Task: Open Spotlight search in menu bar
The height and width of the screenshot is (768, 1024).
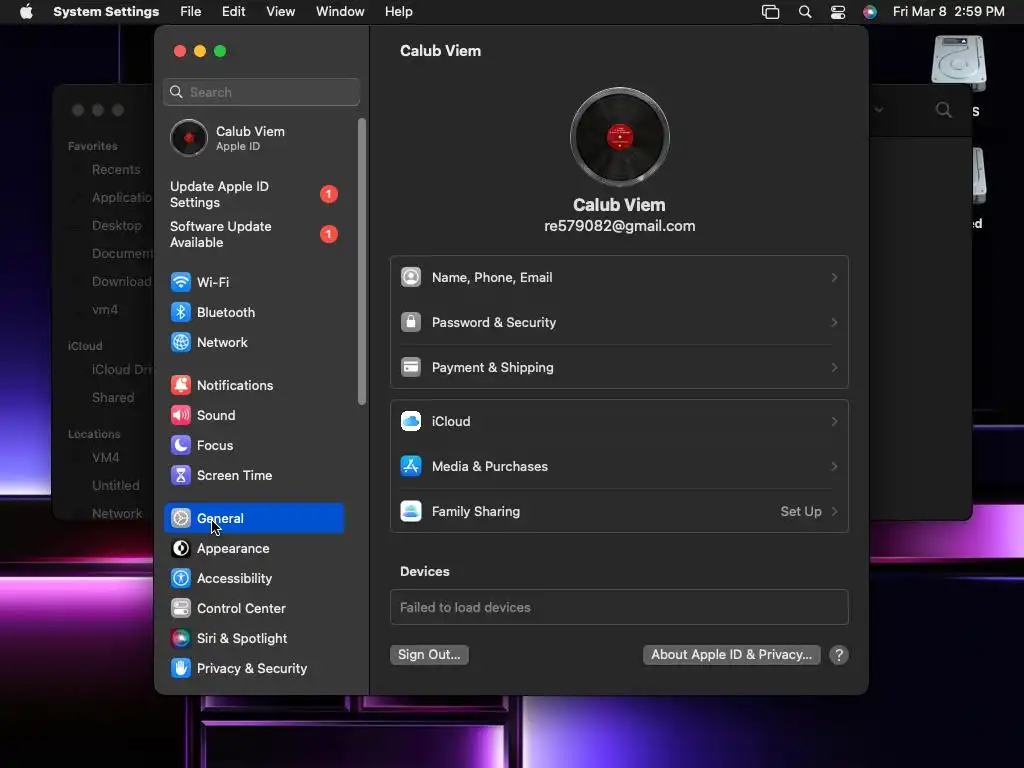Action: pyautogui.click(x=805, y=12)
